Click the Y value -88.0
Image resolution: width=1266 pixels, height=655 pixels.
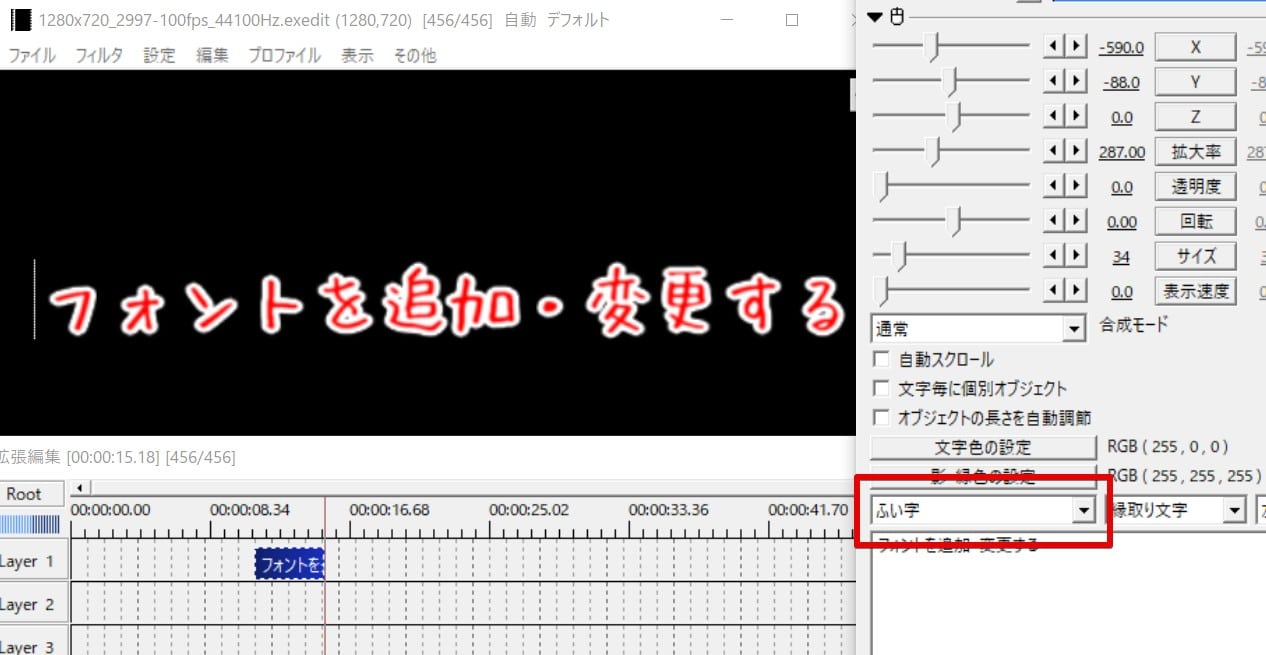[1121, 82]
